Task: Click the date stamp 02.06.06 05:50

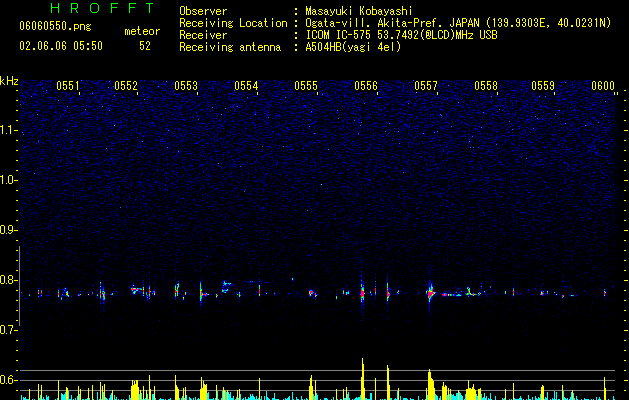Action: click(61, 46)
